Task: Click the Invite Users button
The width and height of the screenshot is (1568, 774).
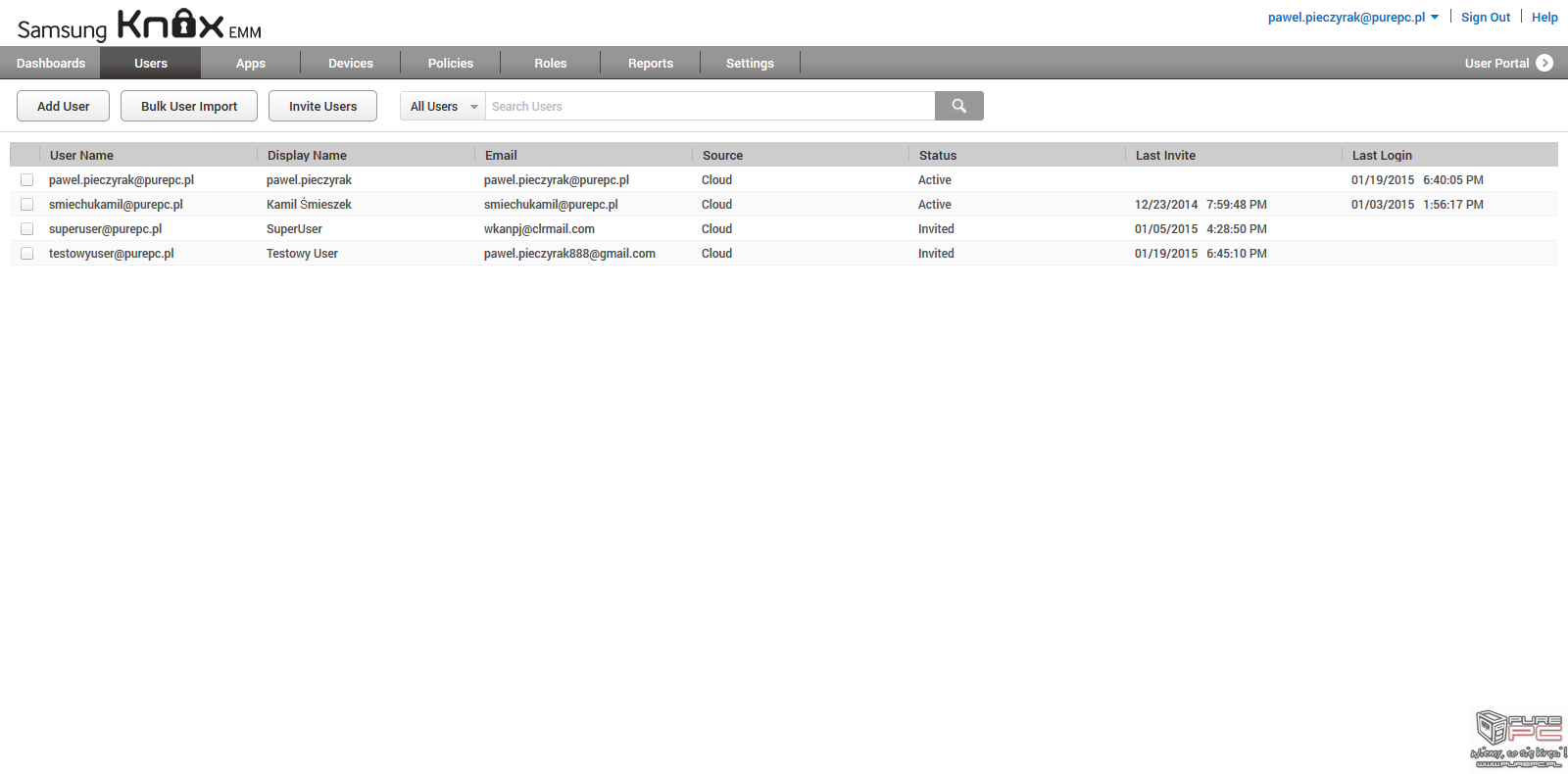Action: point(322,107)
